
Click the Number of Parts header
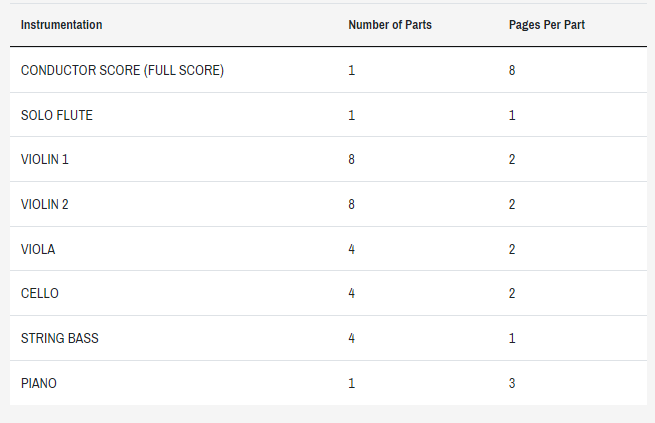click(x=390, y=25)
